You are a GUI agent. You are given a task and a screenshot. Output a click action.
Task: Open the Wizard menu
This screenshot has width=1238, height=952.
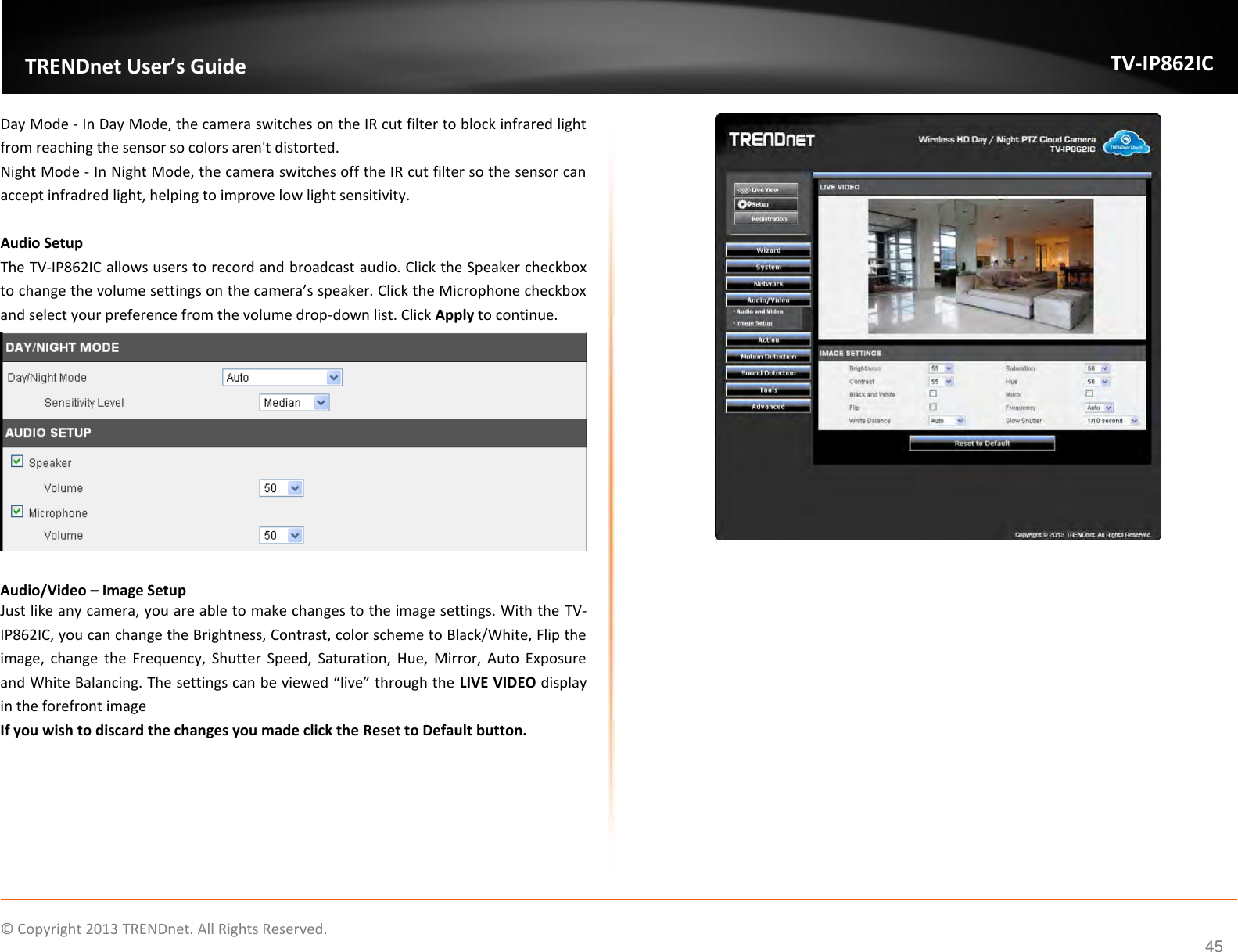coord(768,250)
